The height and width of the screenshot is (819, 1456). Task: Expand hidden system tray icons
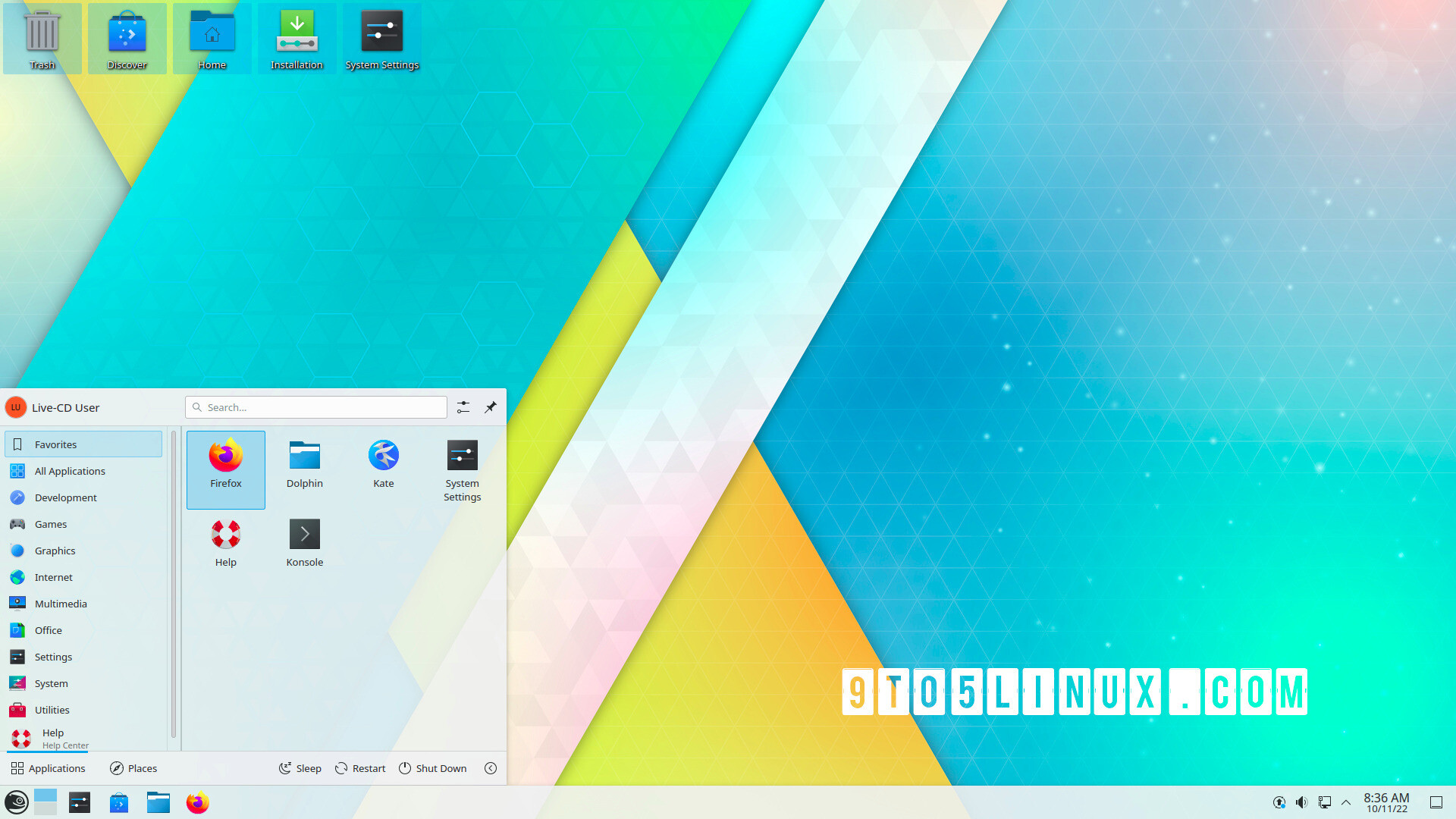(1346, 802)
